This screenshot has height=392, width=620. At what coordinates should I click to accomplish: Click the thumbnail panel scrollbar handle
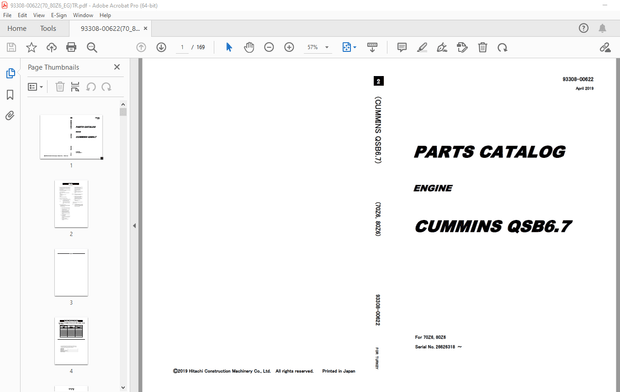(x=123, y=112)
